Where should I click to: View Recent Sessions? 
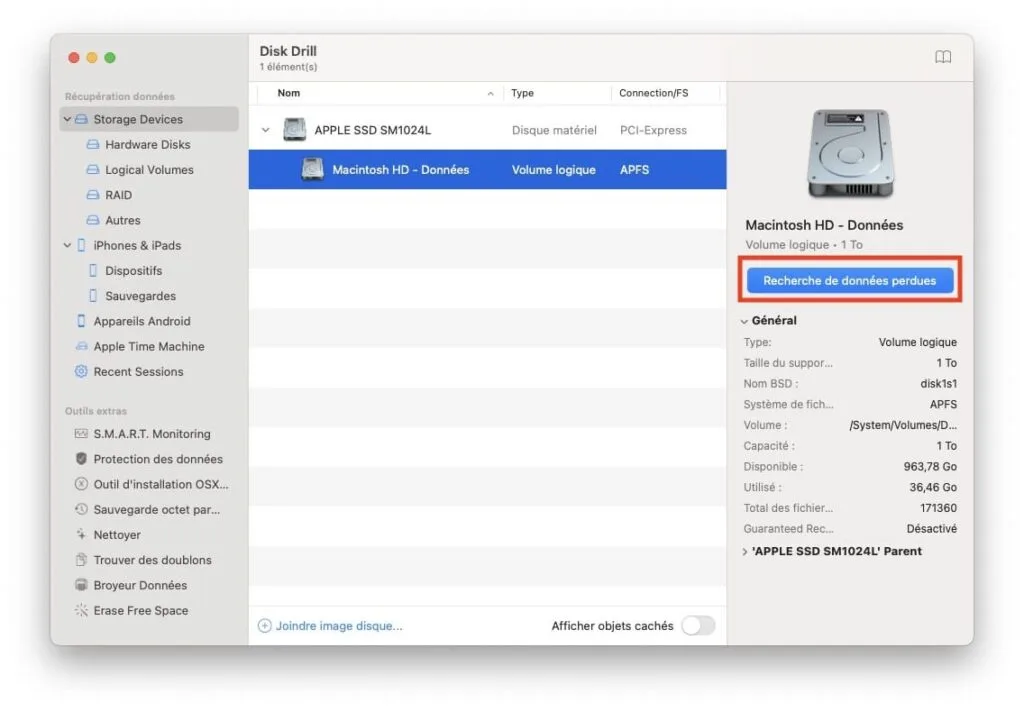[136, 371]
